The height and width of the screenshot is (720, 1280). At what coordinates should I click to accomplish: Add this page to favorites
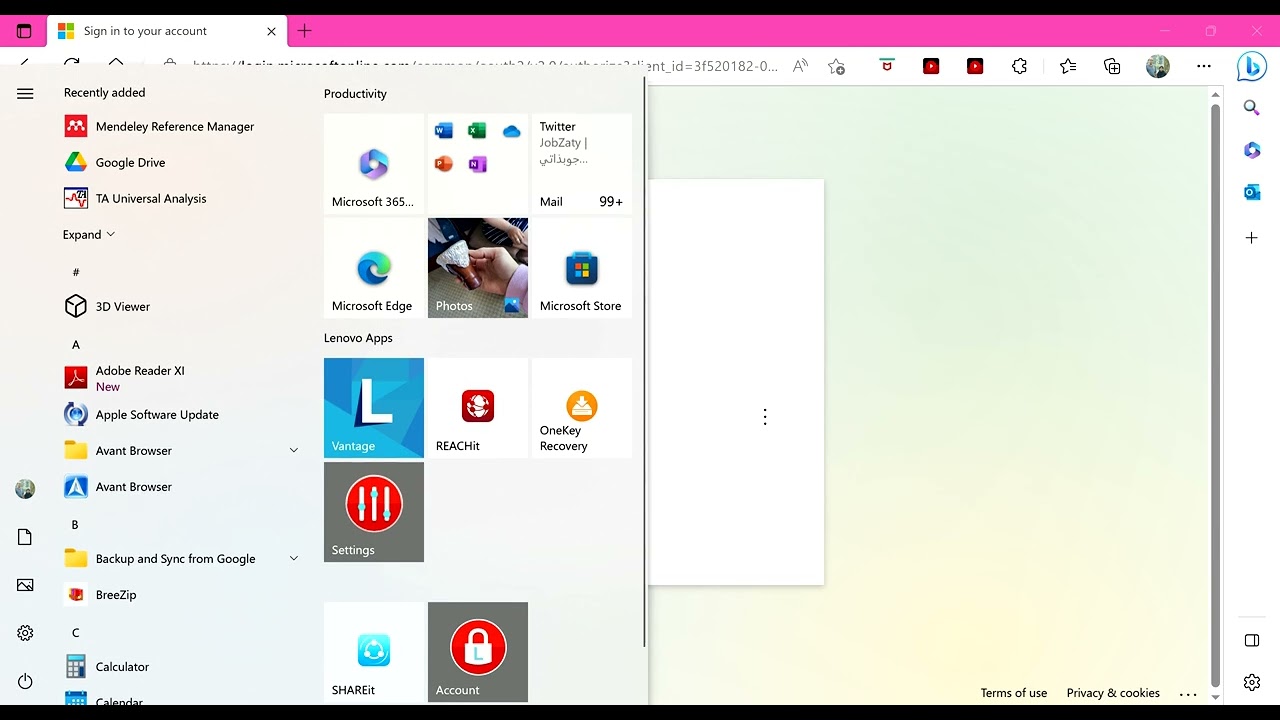click(x=837, y=66)
